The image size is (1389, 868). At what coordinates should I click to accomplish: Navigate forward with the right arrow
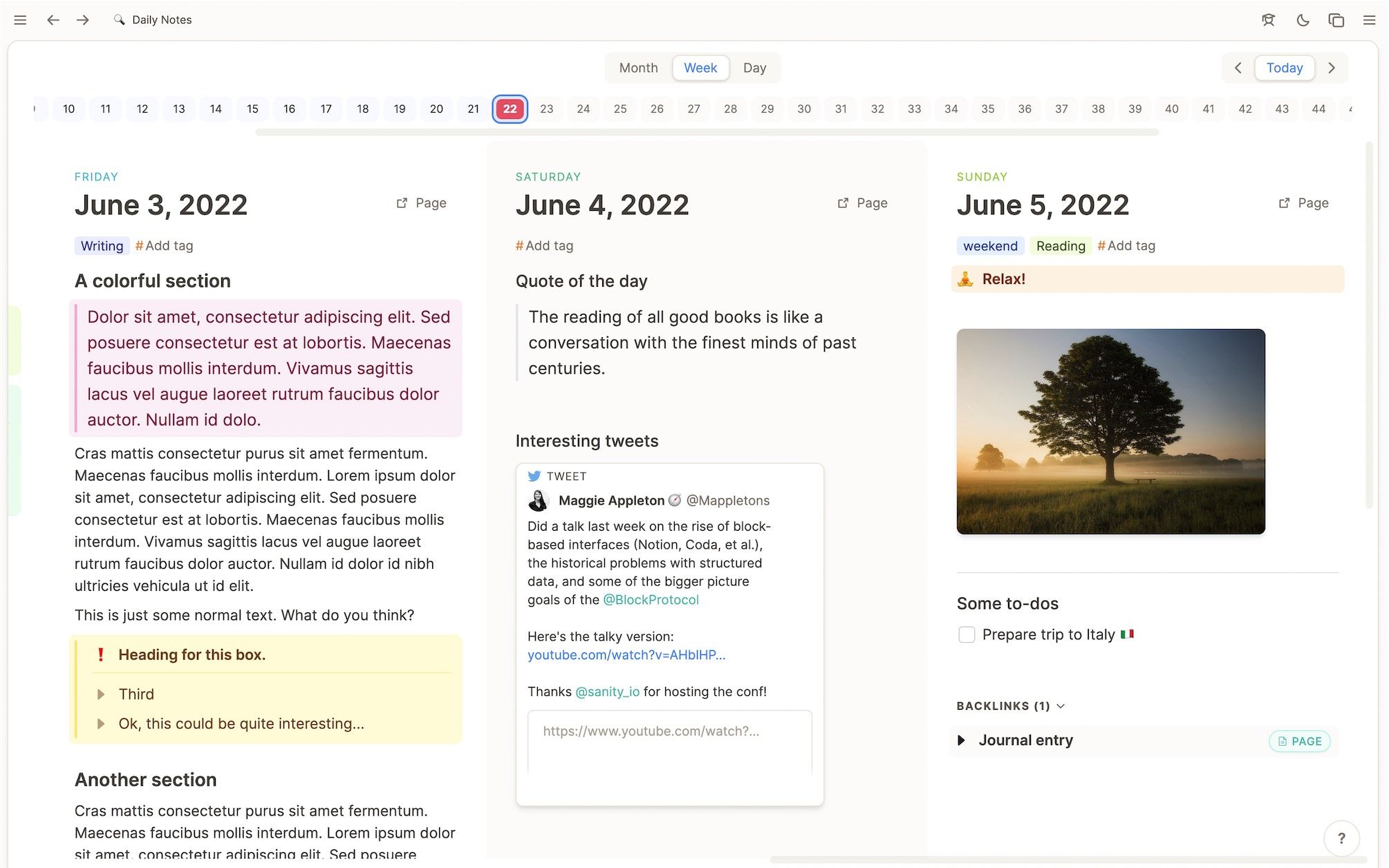coord(83,20)
